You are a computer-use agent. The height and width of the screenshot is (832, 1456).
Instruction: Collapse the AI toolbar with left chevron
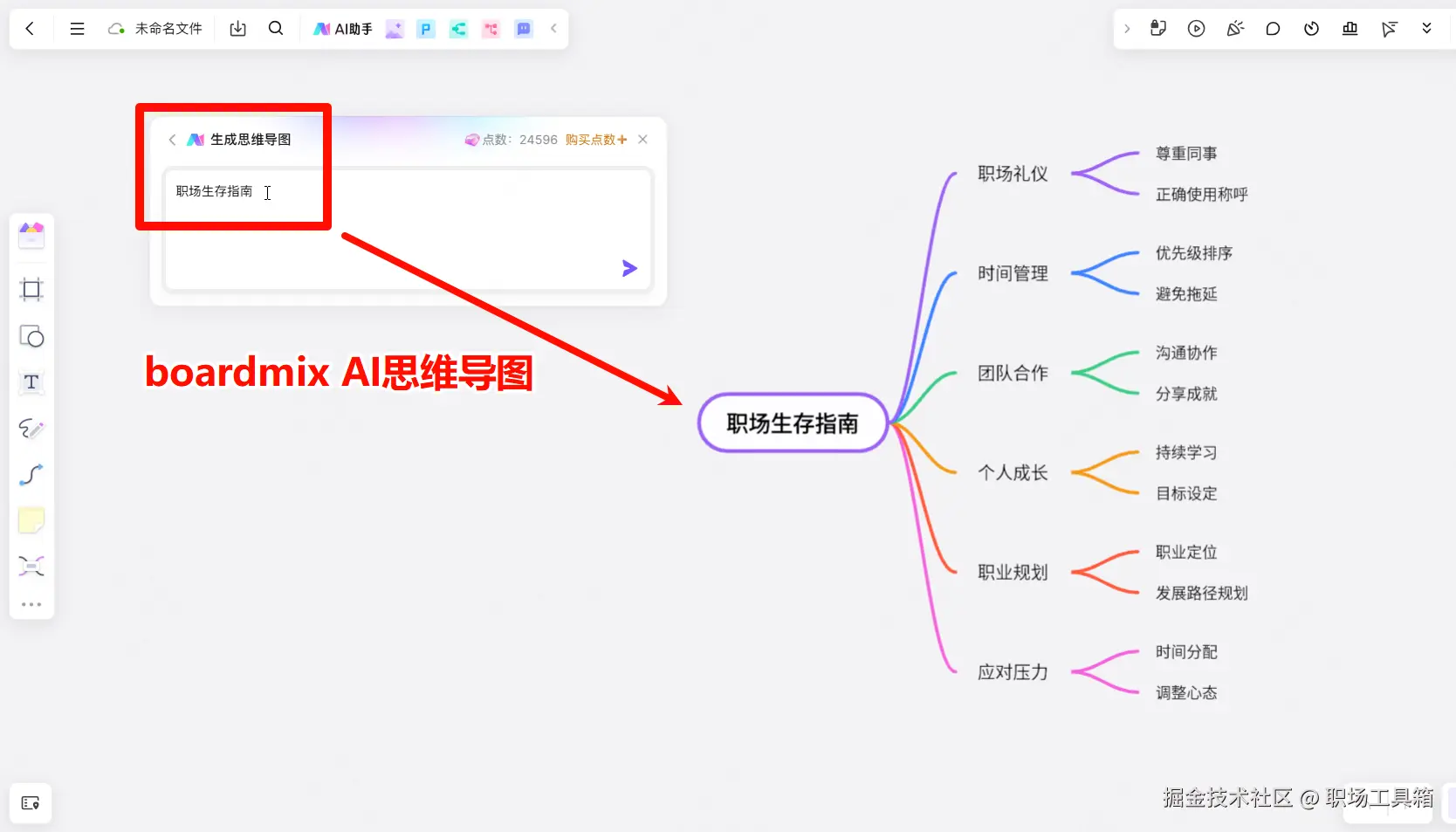[553, 29]
